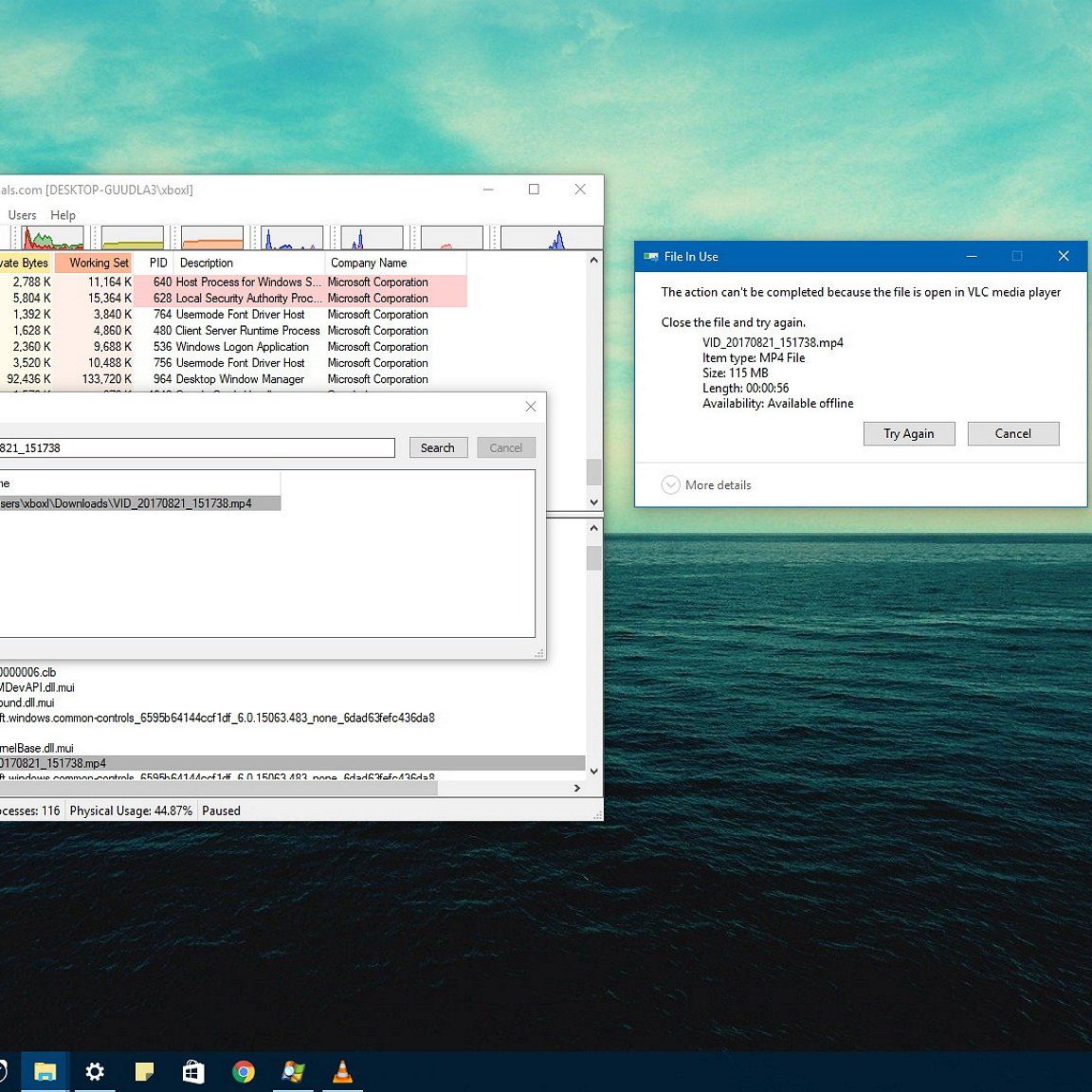Expand More details in File In Use dialog

706,485
